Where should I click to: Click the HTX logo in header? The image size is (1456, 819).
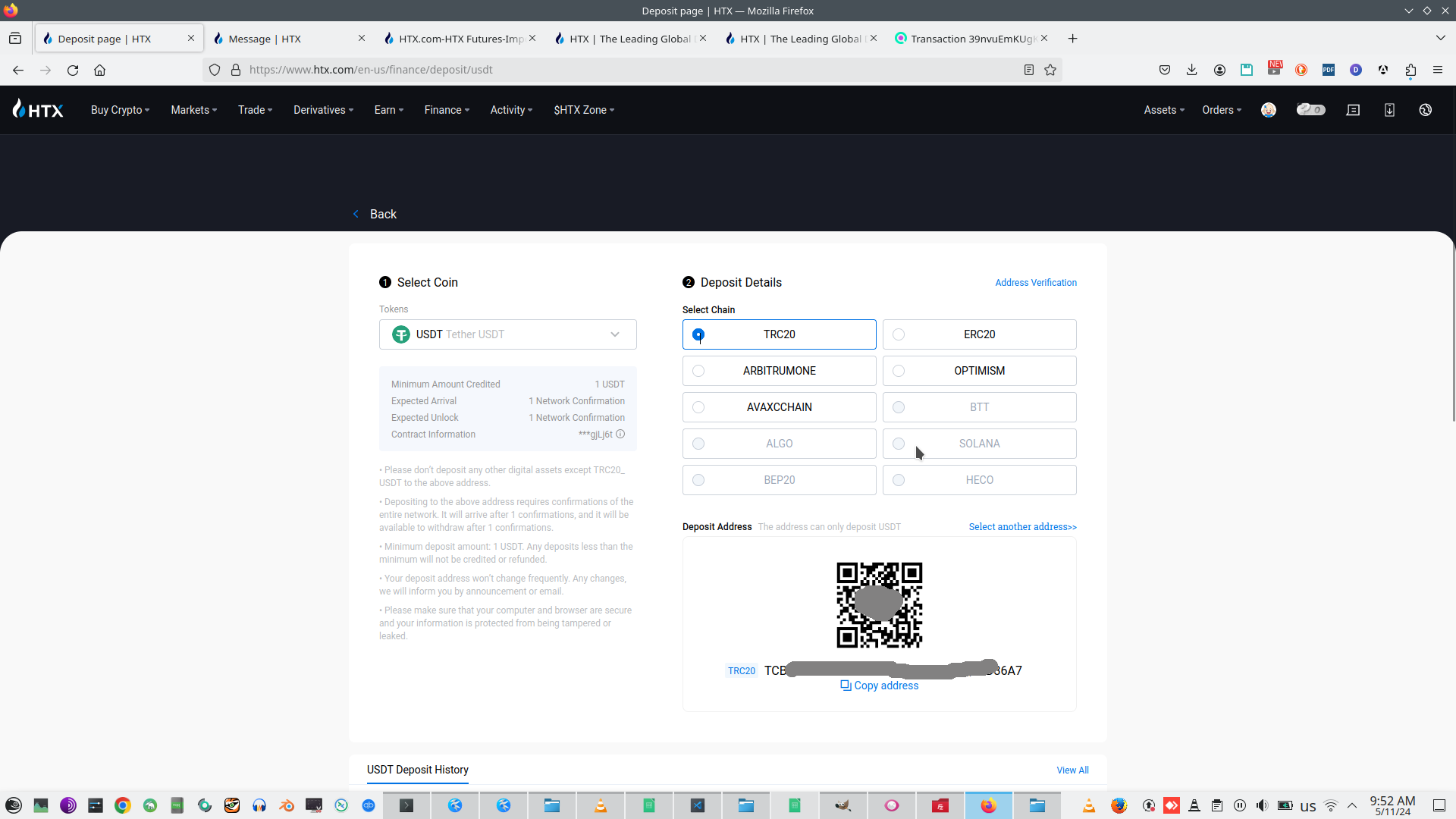pos(38,110)
